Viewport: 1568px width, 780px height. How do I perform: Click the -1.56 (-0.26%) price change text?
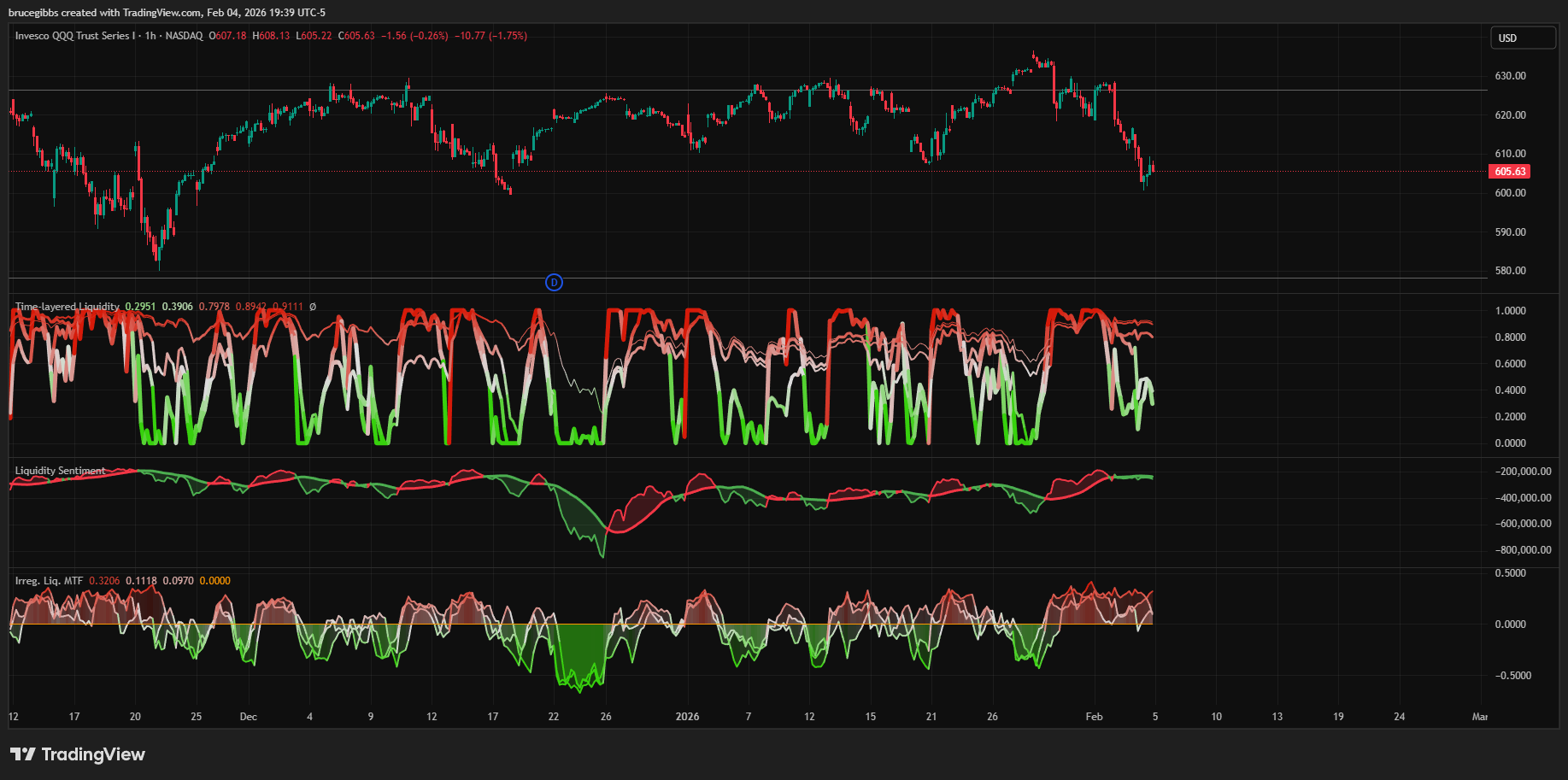point(414,36)
